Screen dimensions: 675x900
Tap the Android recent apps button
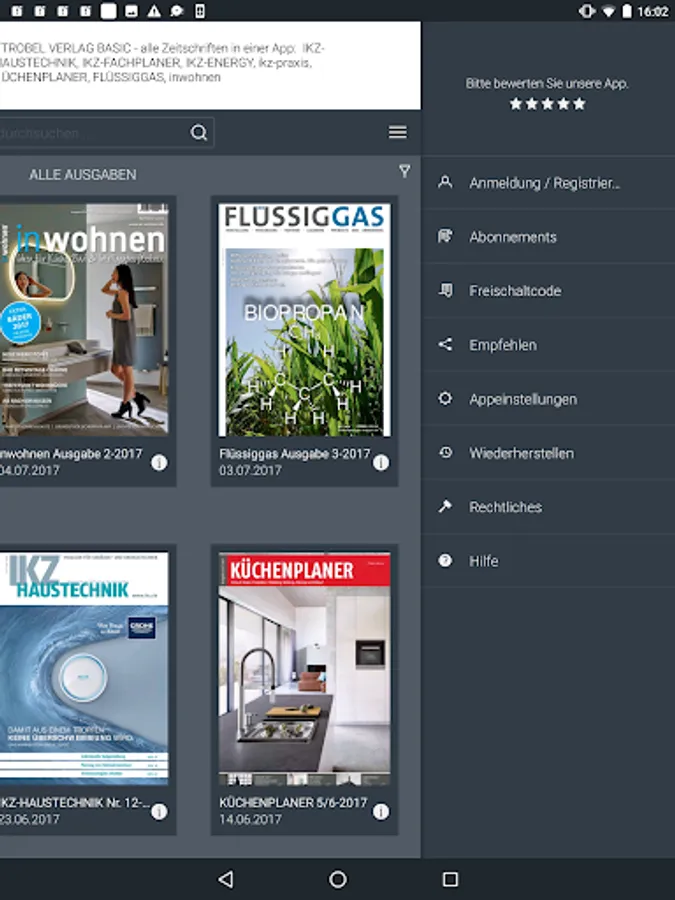pyautogui.click(x=451, y=879)
